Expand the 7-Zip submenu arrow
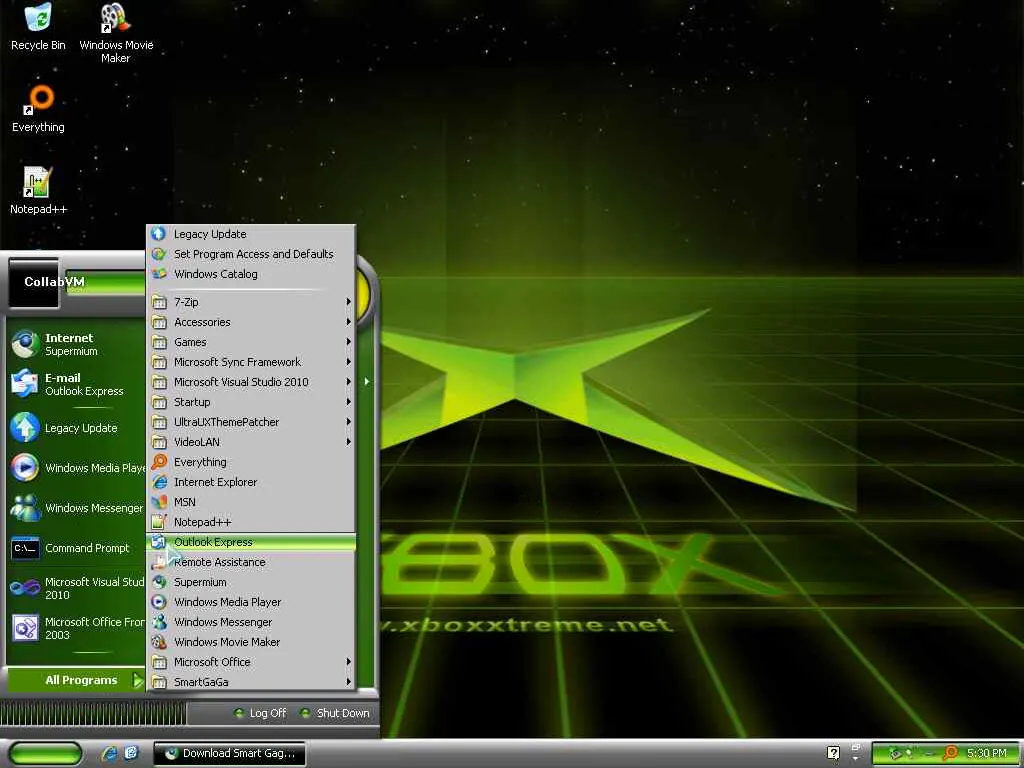Screen dimensions: 1024x768 (348, 302)
